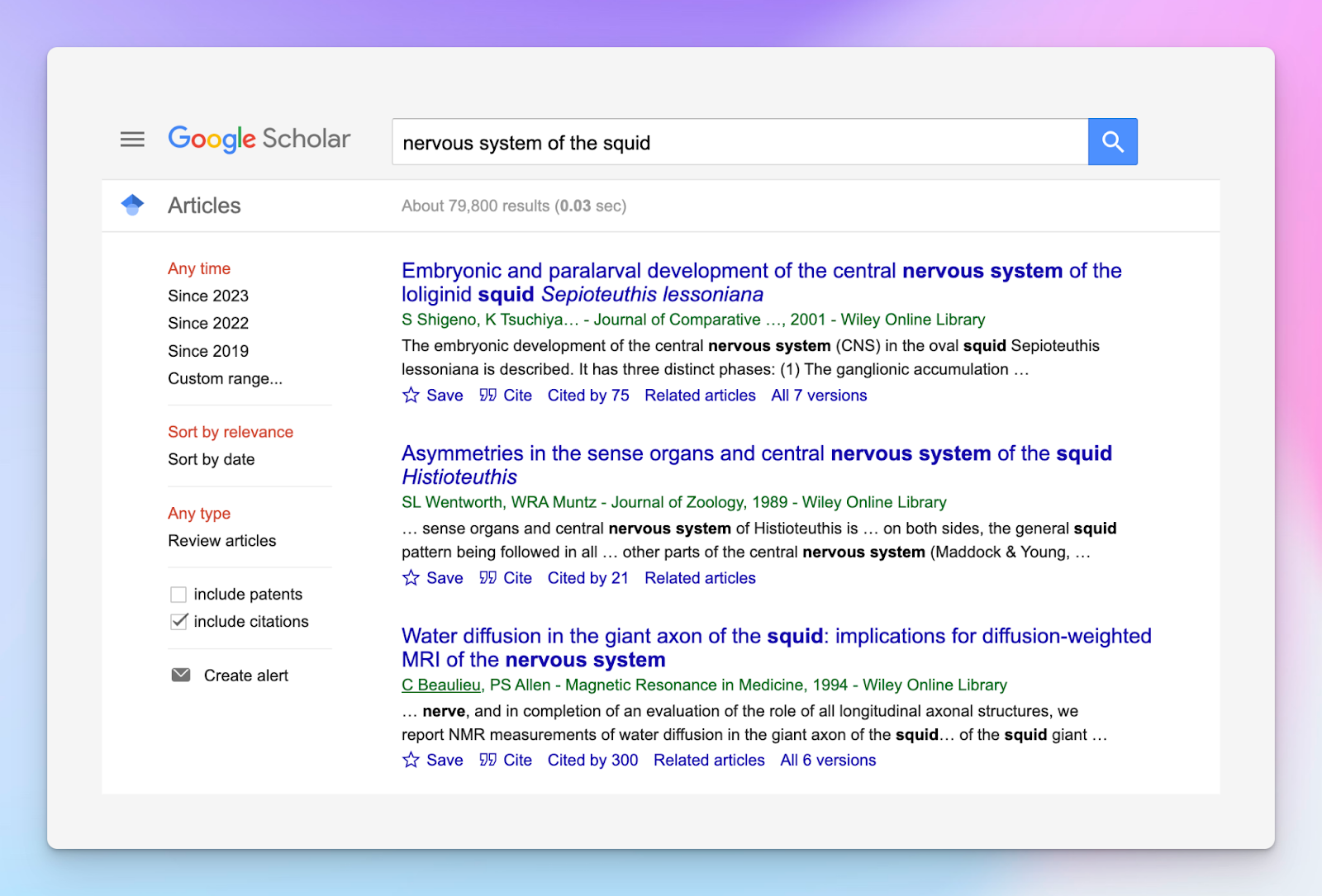Click the Save star icon for Embryonic article

(411, 396)
